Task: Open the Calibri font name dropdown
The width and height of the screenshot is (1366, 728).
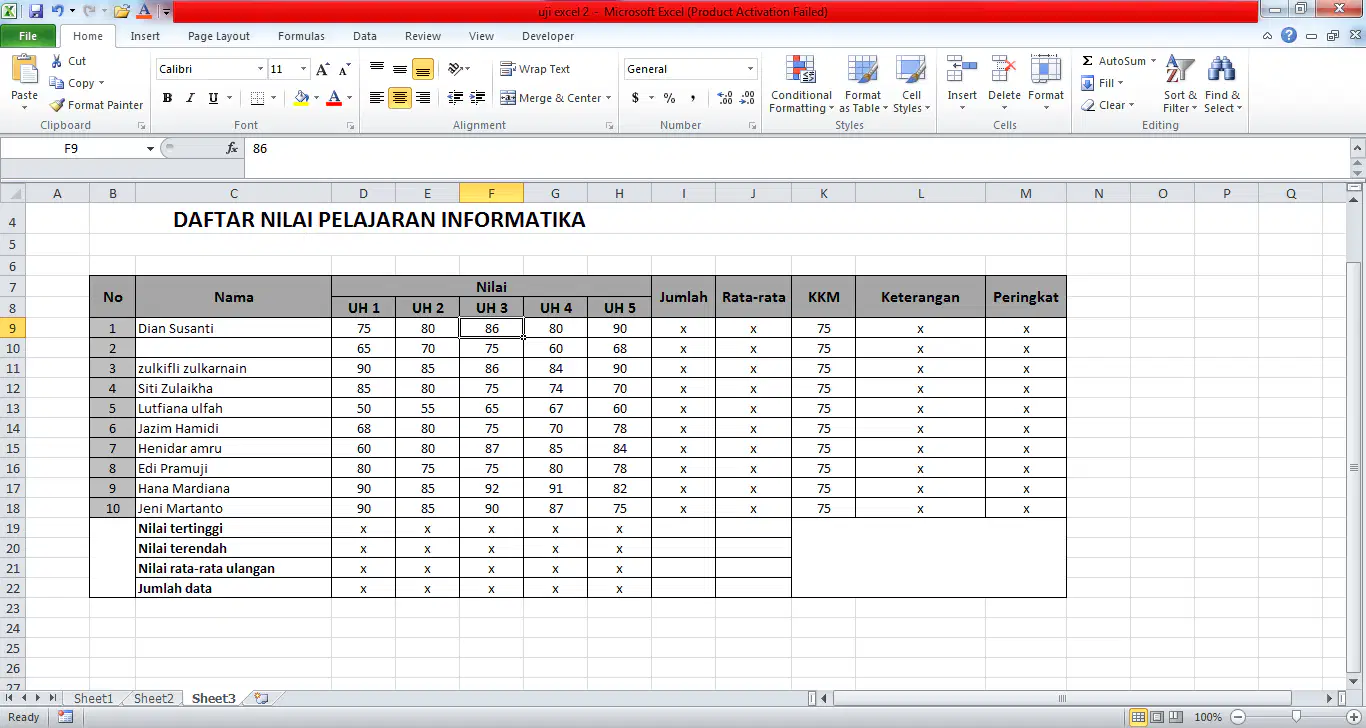Action: [x=261, y=69]
